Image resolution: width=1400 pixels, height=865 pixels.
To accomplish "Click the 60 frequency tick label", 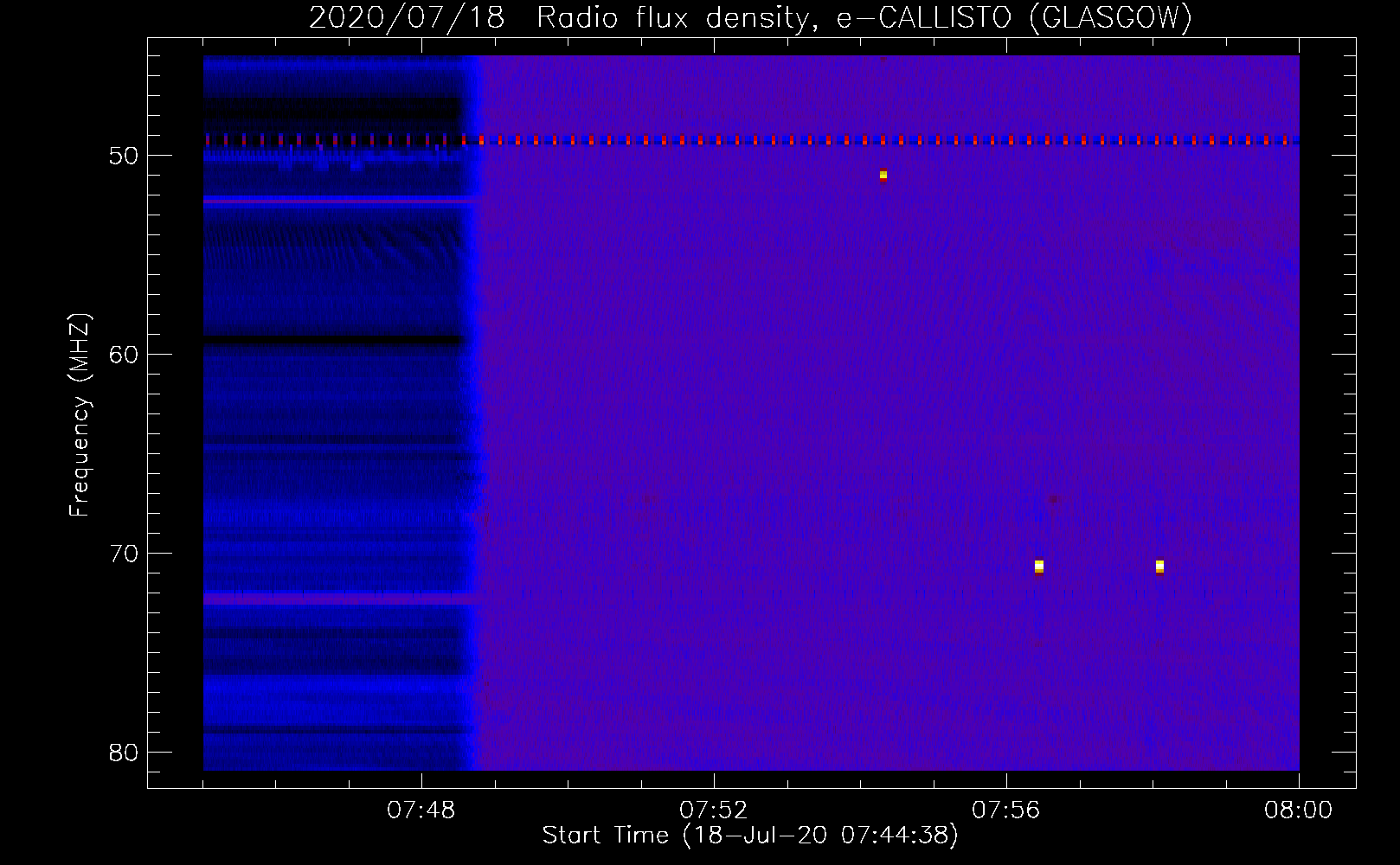I will pos(124,355).
